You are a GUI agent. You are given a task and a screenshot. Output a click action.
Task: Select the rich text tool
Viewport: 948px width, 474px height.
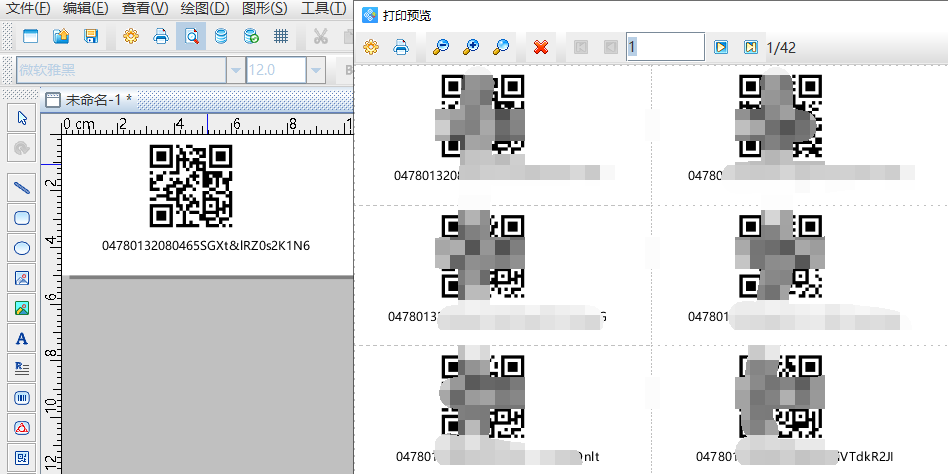22,368
